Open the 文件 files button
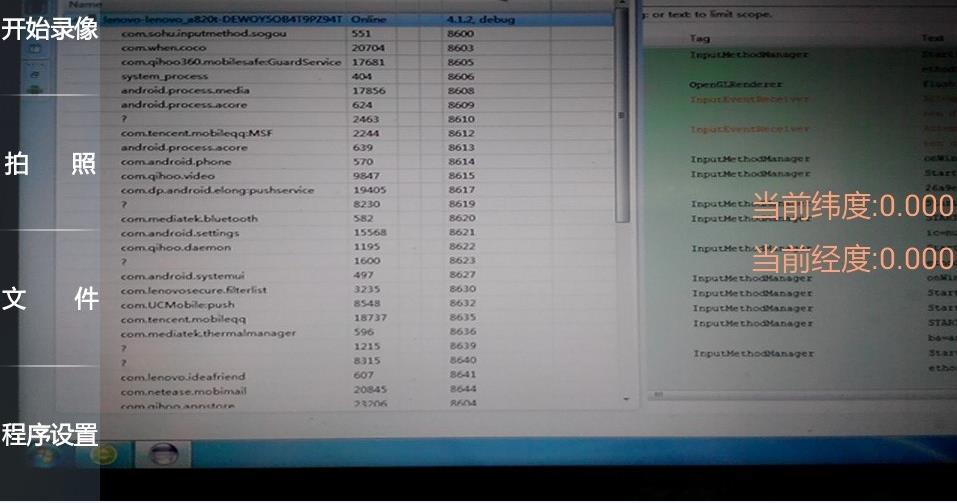This screenshot has width=957, height=503. (49, 299)
